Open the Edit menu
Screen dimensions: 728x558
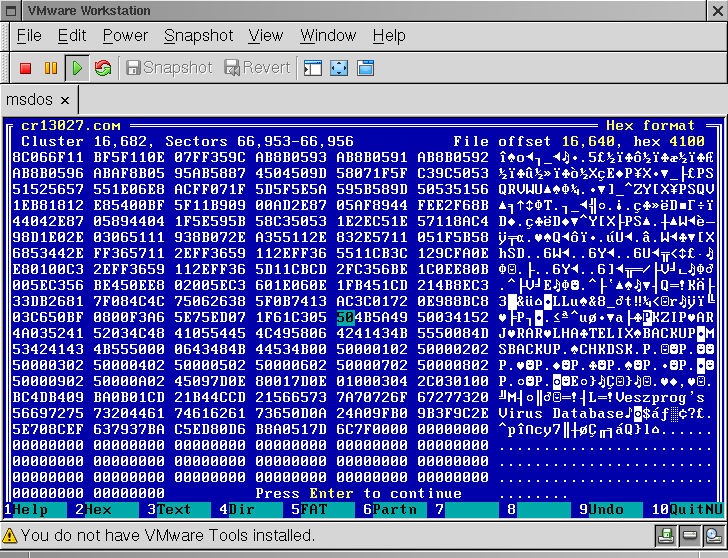tap(72, 36)
